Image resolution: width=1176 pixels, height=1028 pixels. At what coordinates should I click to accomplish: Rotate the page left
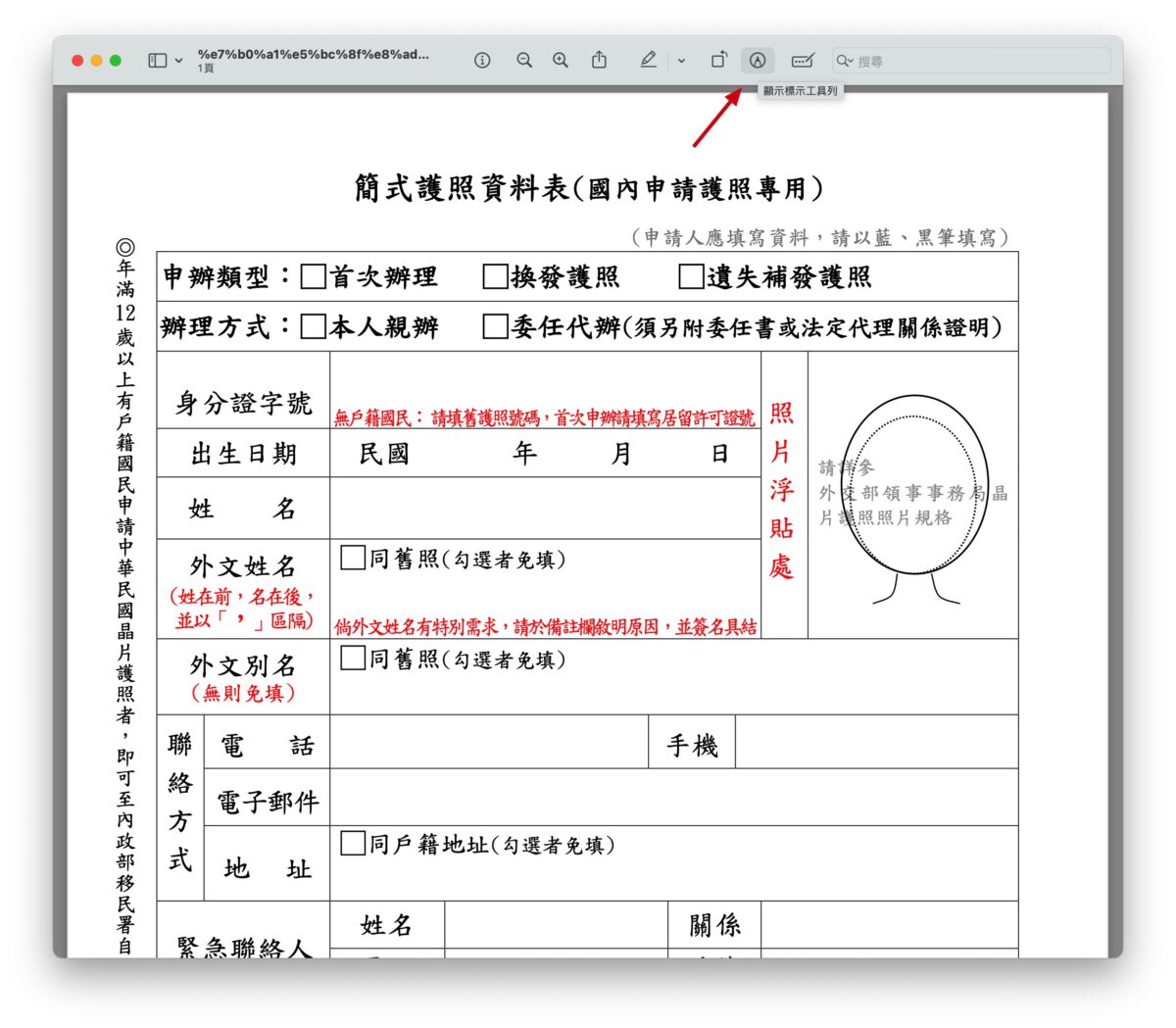[718, 61]
